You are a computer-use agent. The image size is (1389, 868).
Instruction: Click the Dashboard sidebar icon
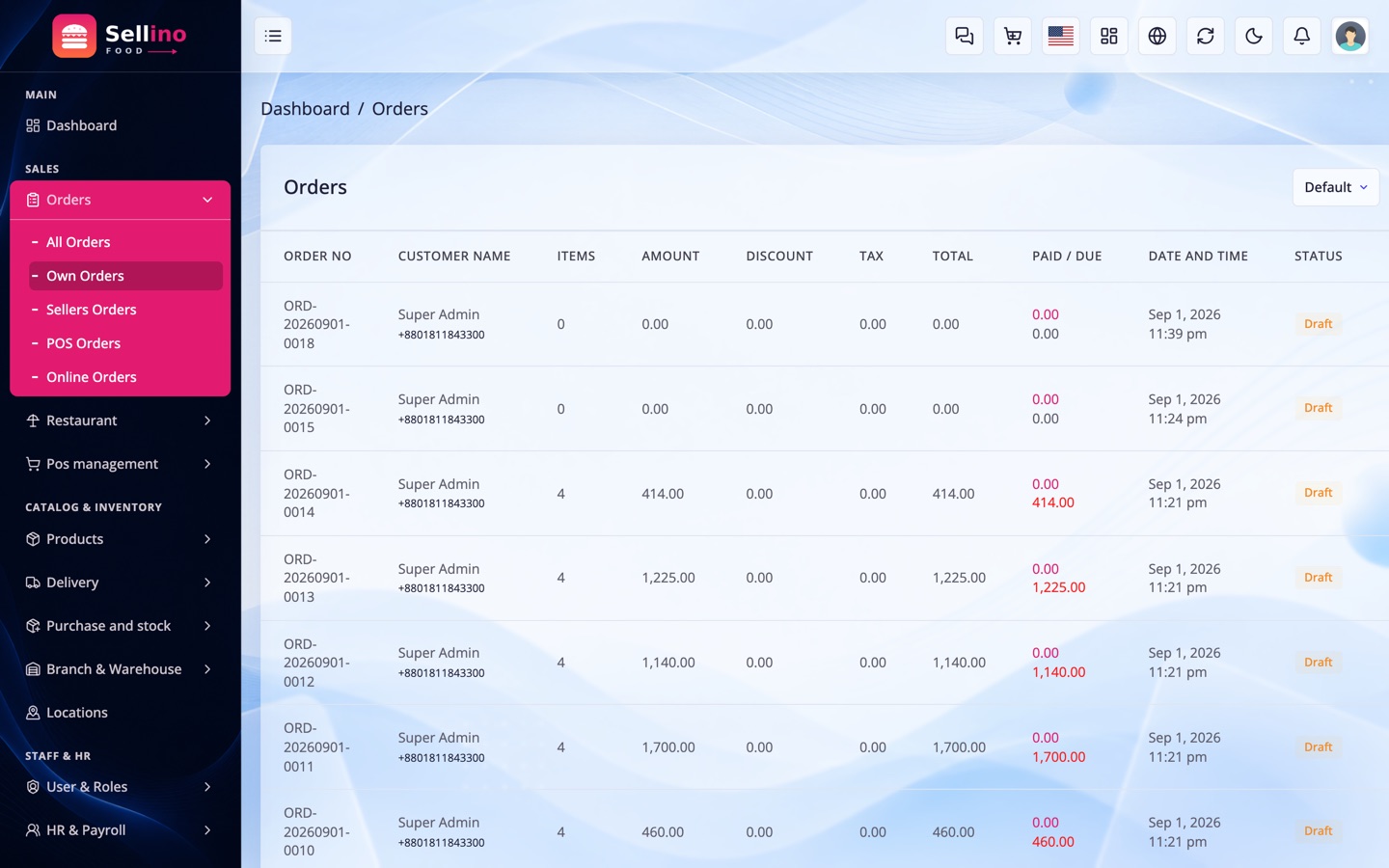pos(33,125)
